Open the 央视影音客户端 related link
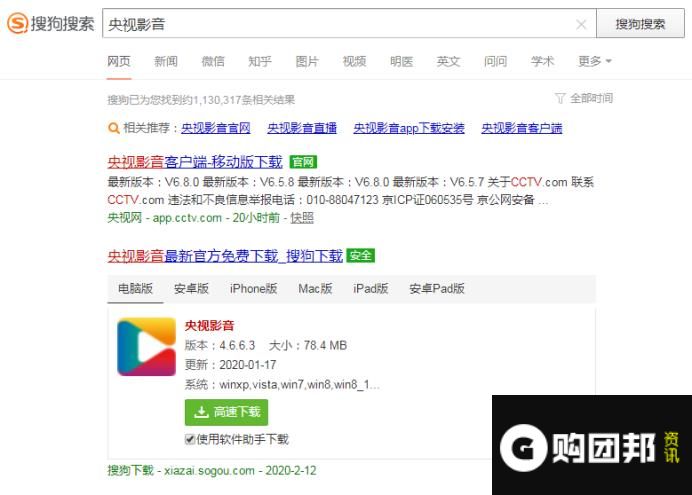The width and height of the screenshot is (692, 495). [522, 128]
